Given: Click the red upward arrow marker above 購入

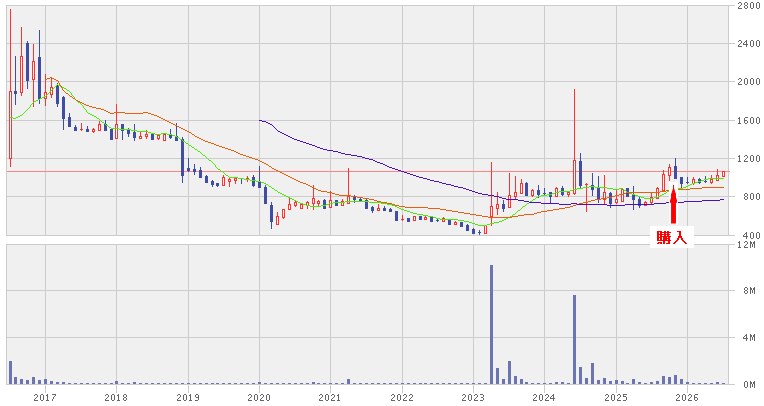Looking at the screenshot, I should pos(674,205).
